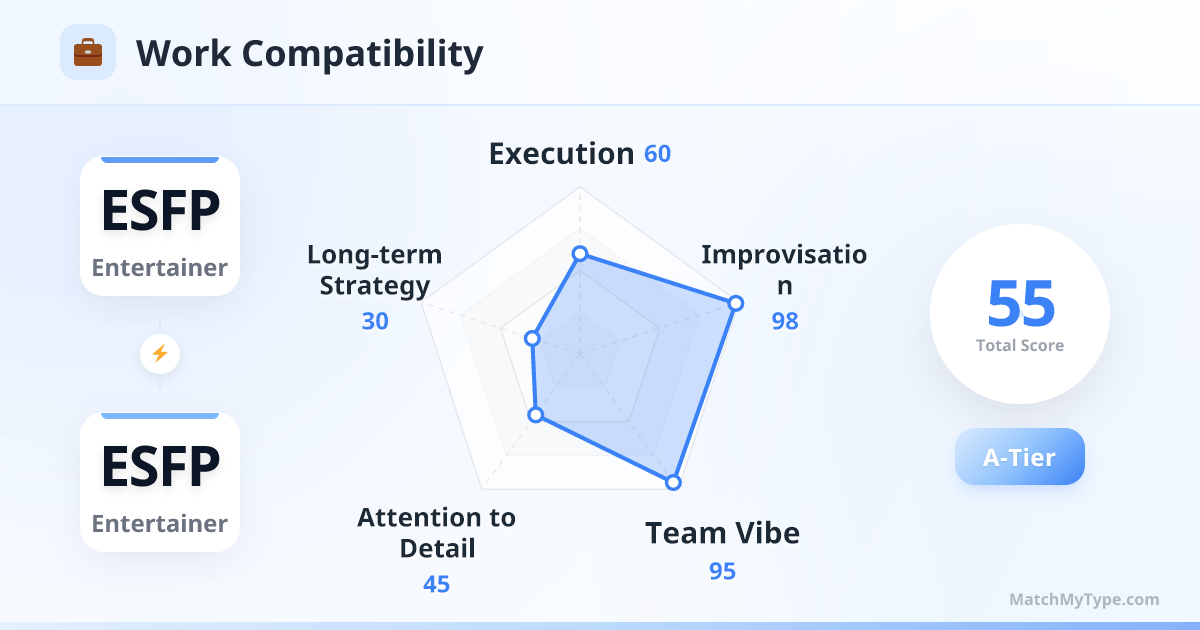1200x630 pixels.
Task: Click the Improvisation score value 98
Action: pyautogui.click(x=785, y=321)
